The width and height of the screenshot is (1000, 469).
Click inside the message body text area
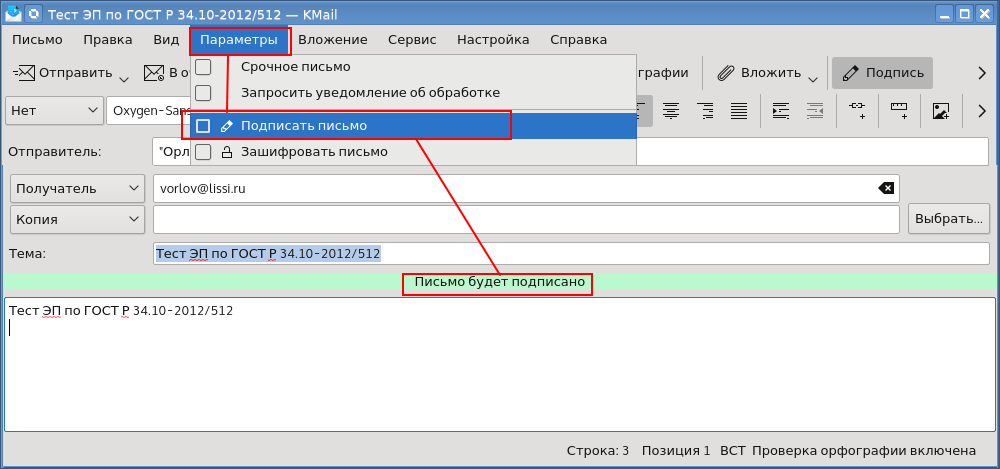click(499, 364)
